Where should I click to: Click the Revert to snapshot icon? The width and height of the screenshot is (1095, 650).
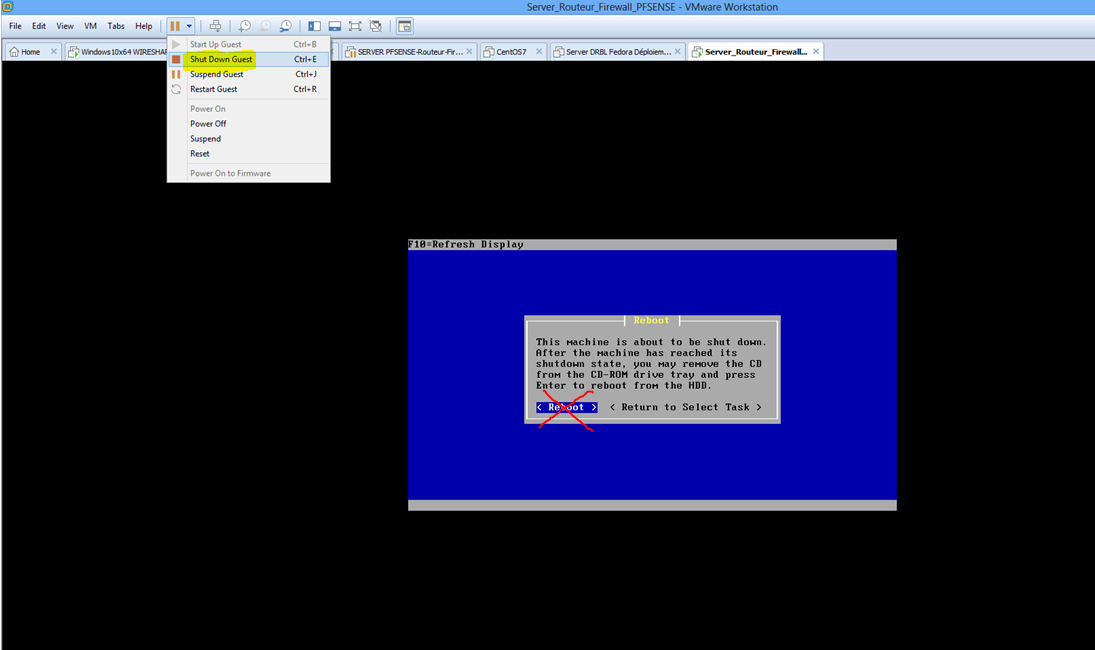coord(265,26)
